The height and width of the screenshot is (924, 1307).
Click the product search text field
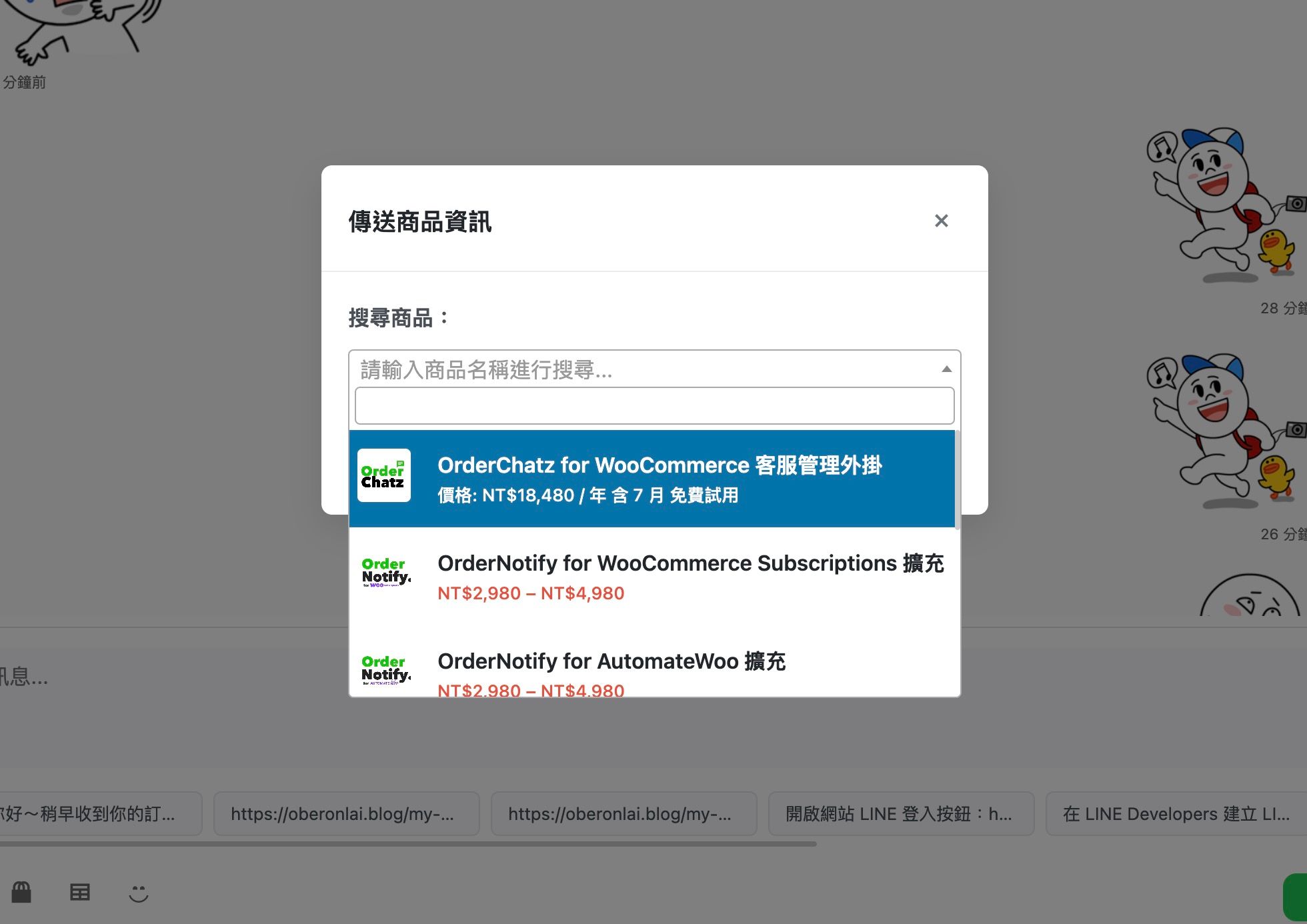pos(654,405)
